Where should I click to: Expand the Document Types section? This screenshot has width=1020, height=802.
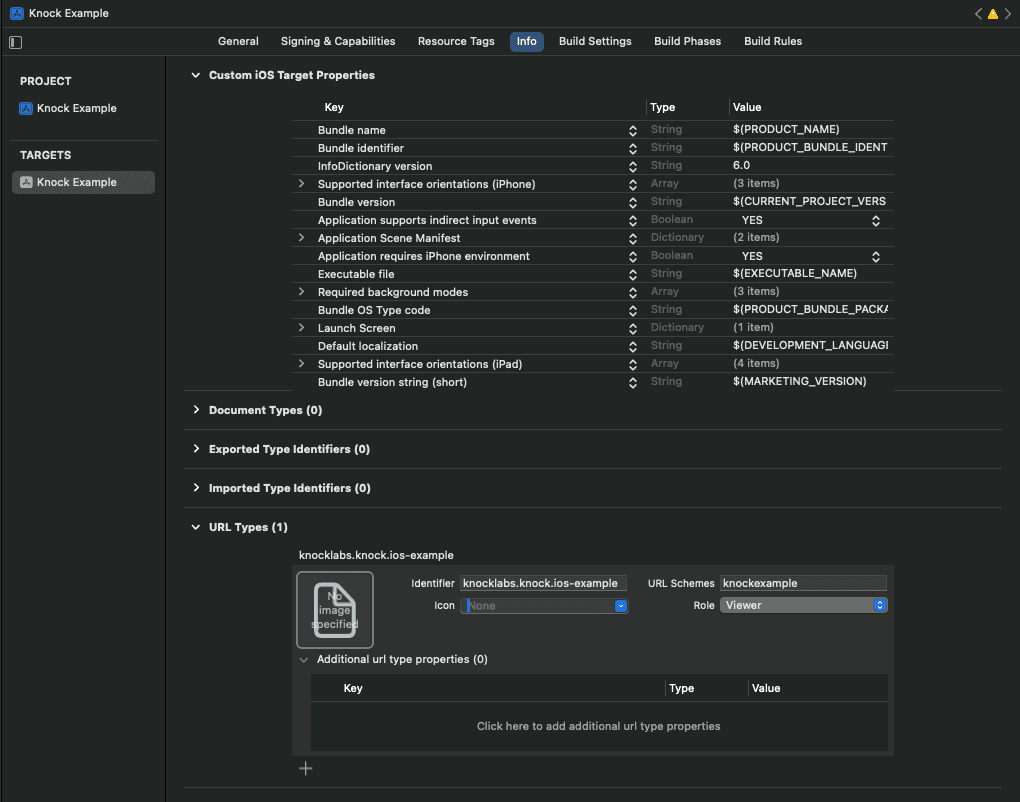[x=196, y=410]
